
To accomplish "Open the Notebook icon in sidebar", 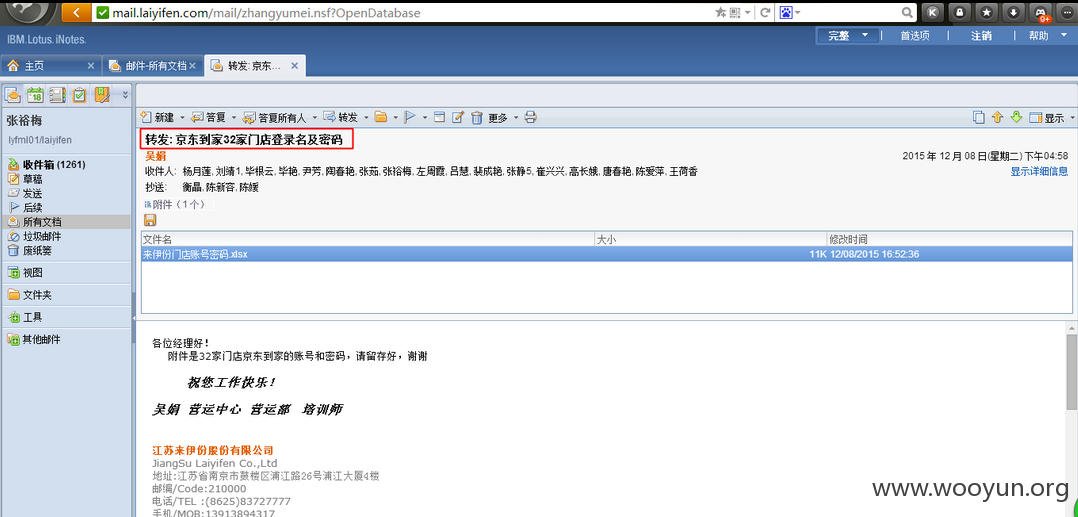I will tap(102, 95).
